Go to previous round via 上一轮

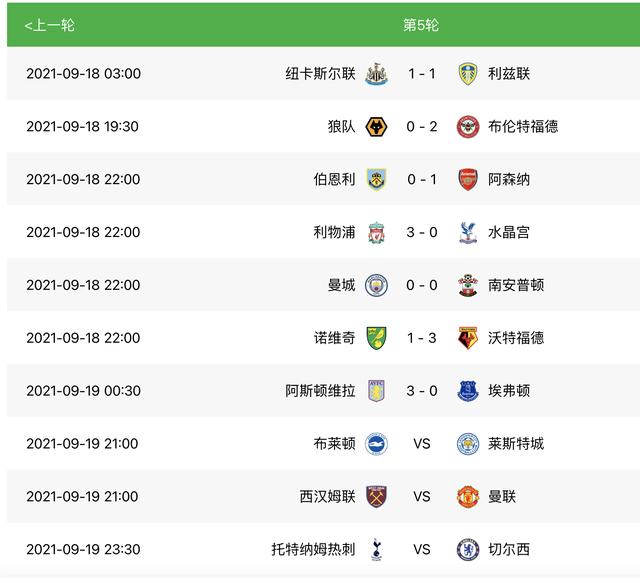coord(49,25)
